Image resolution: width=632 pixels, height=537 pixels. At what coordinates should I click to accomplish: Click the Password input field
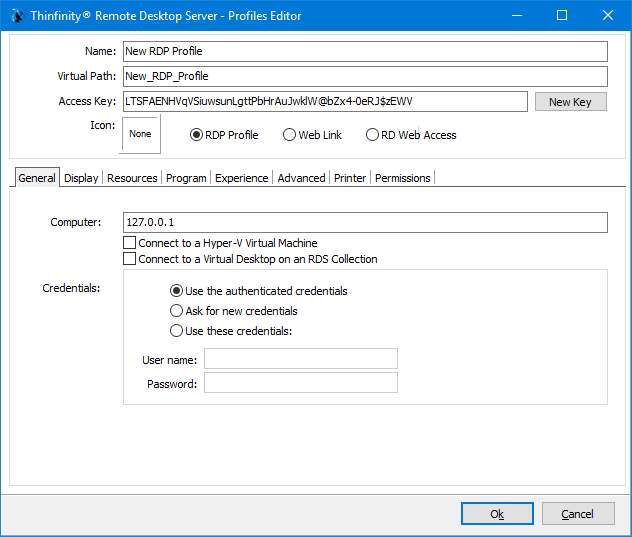(301, 383)
